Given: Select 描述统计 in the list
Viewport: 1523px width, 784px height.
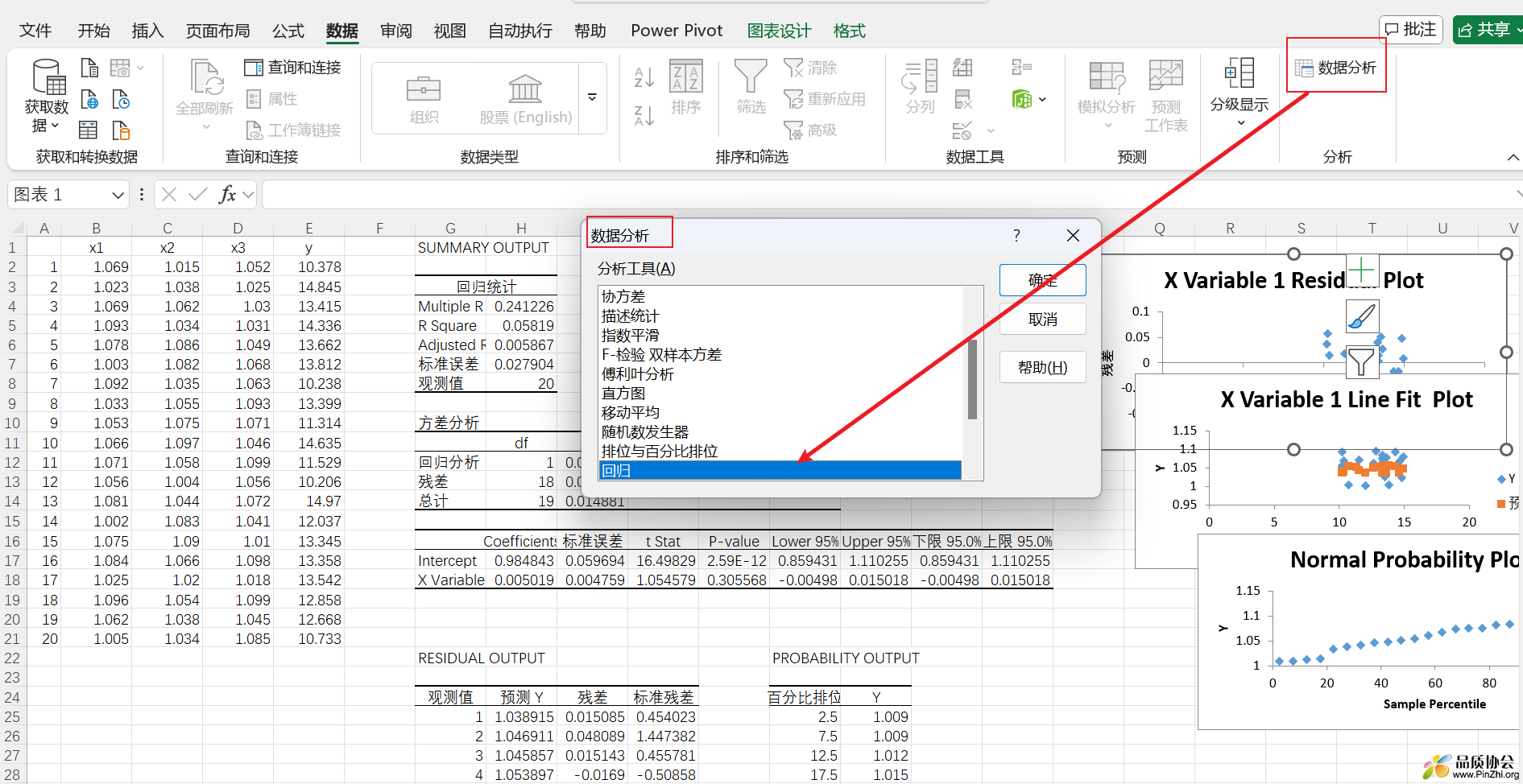Looking at the screenshot, I should click(780, 316).
